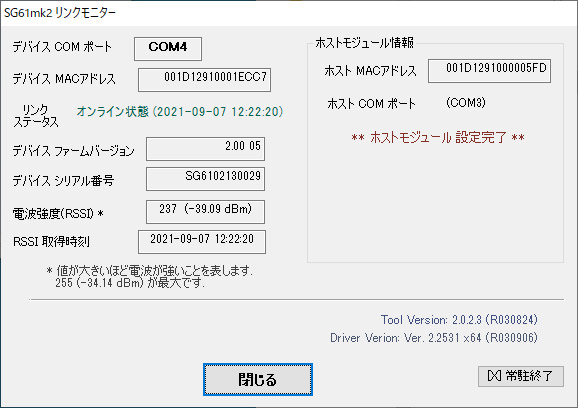The width and height of the screenshot is (578, 408).
Task: Click the serial number field SG6102130029
Action: pos(205,179)
